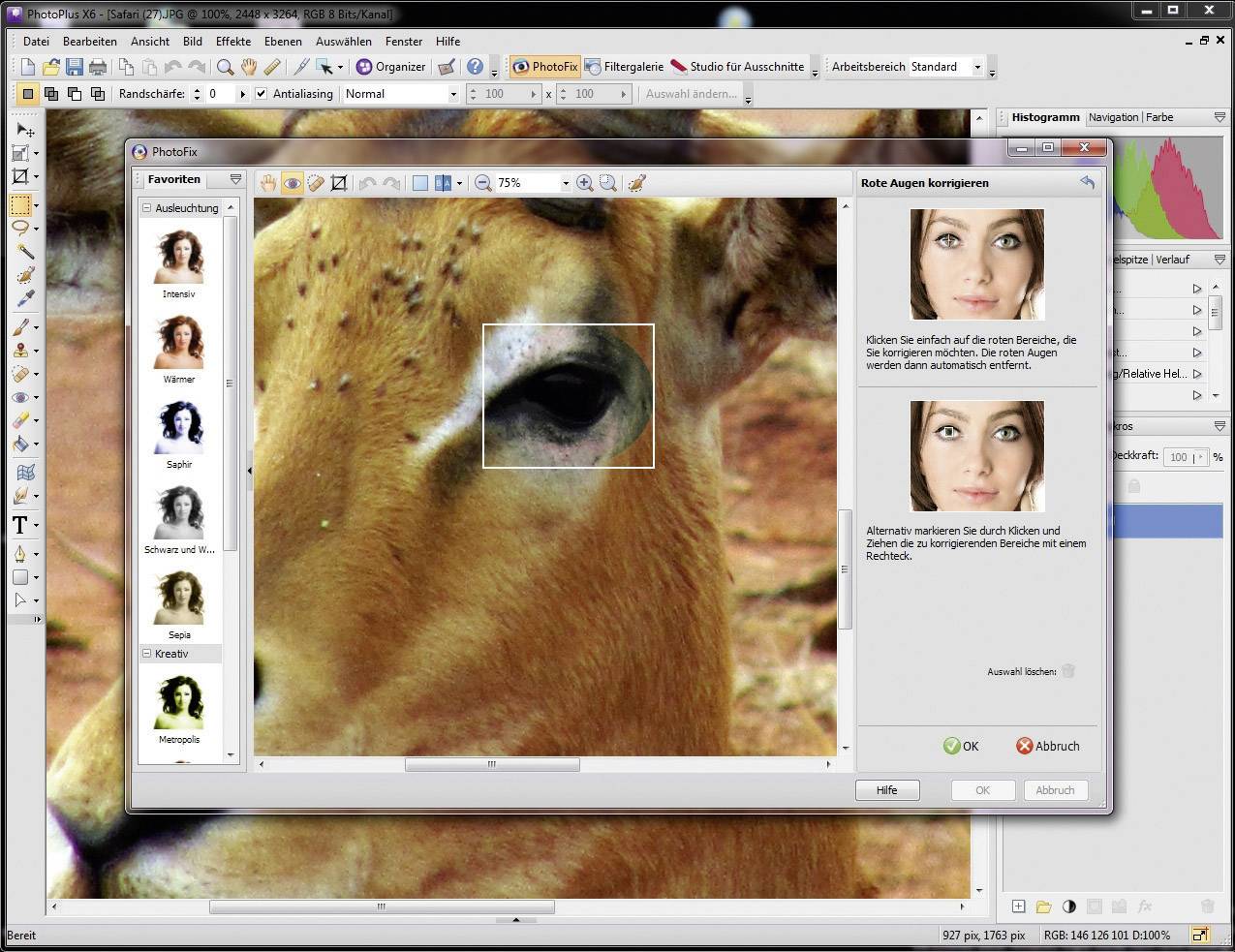Open the Organizer

(390, 67)
